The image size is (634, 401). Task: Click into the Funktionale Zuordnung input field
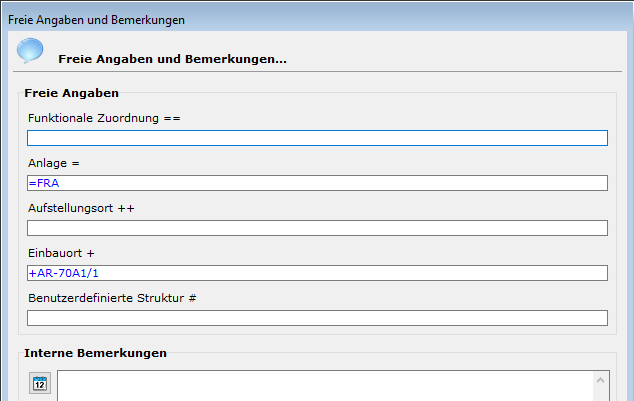[x=317, y=138]
